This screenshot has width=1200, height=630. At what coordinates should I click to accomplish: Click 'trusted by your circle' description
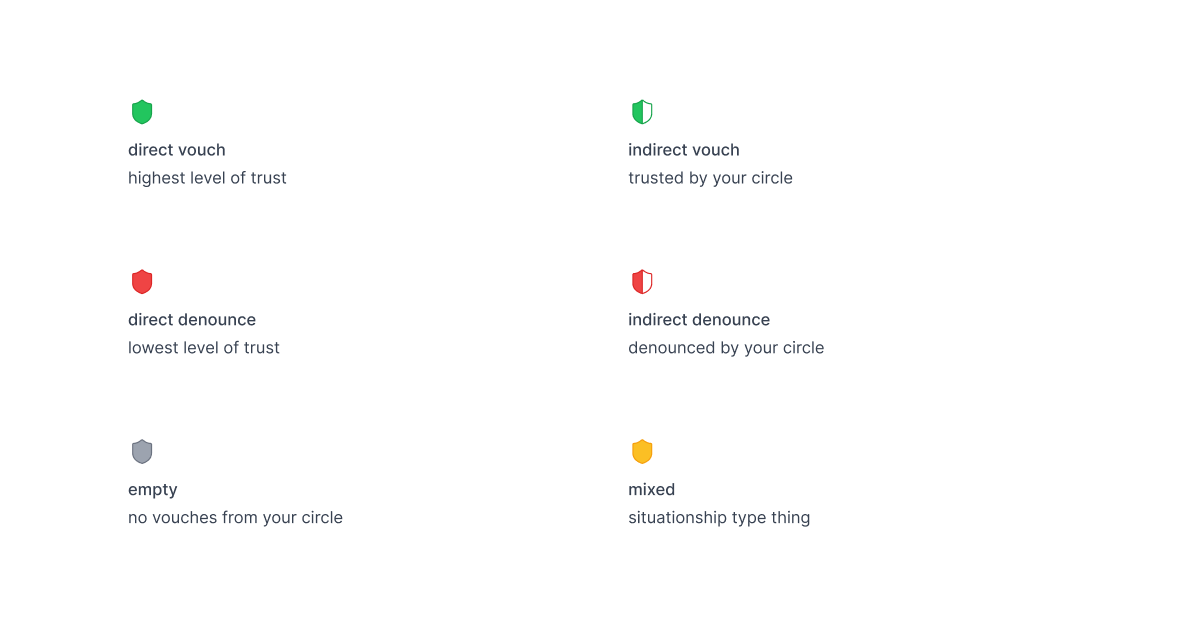click(x=710, y=178)
